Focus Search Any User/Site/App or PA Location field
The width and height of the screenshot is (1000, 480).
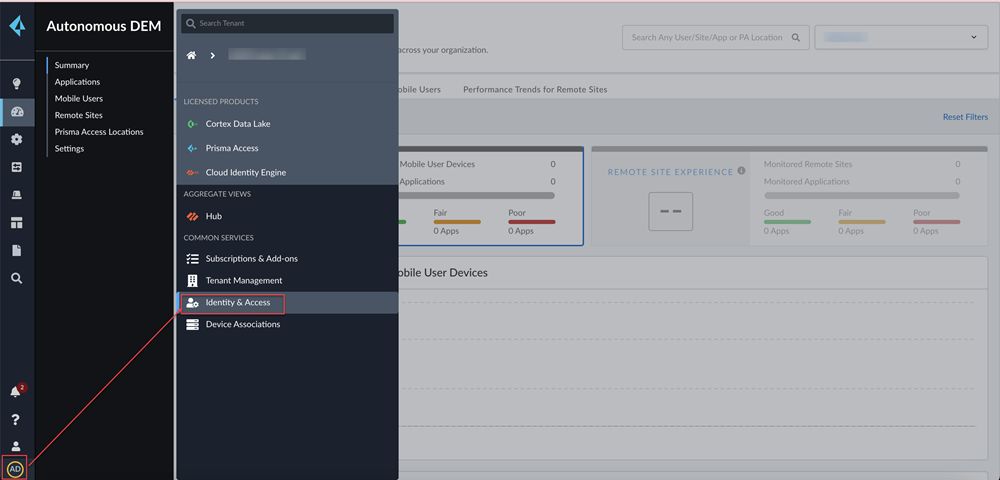[x=716, y=38]
